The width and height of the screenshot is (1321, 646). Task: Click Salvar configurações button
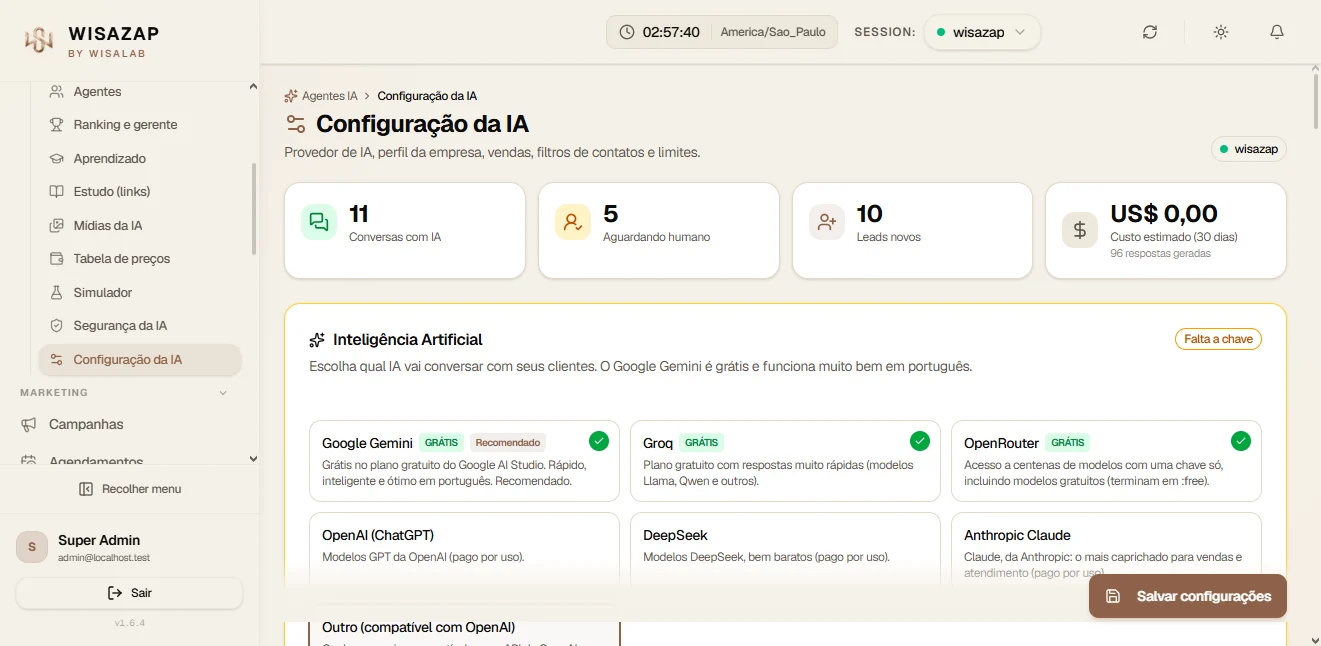point(1188,596)
